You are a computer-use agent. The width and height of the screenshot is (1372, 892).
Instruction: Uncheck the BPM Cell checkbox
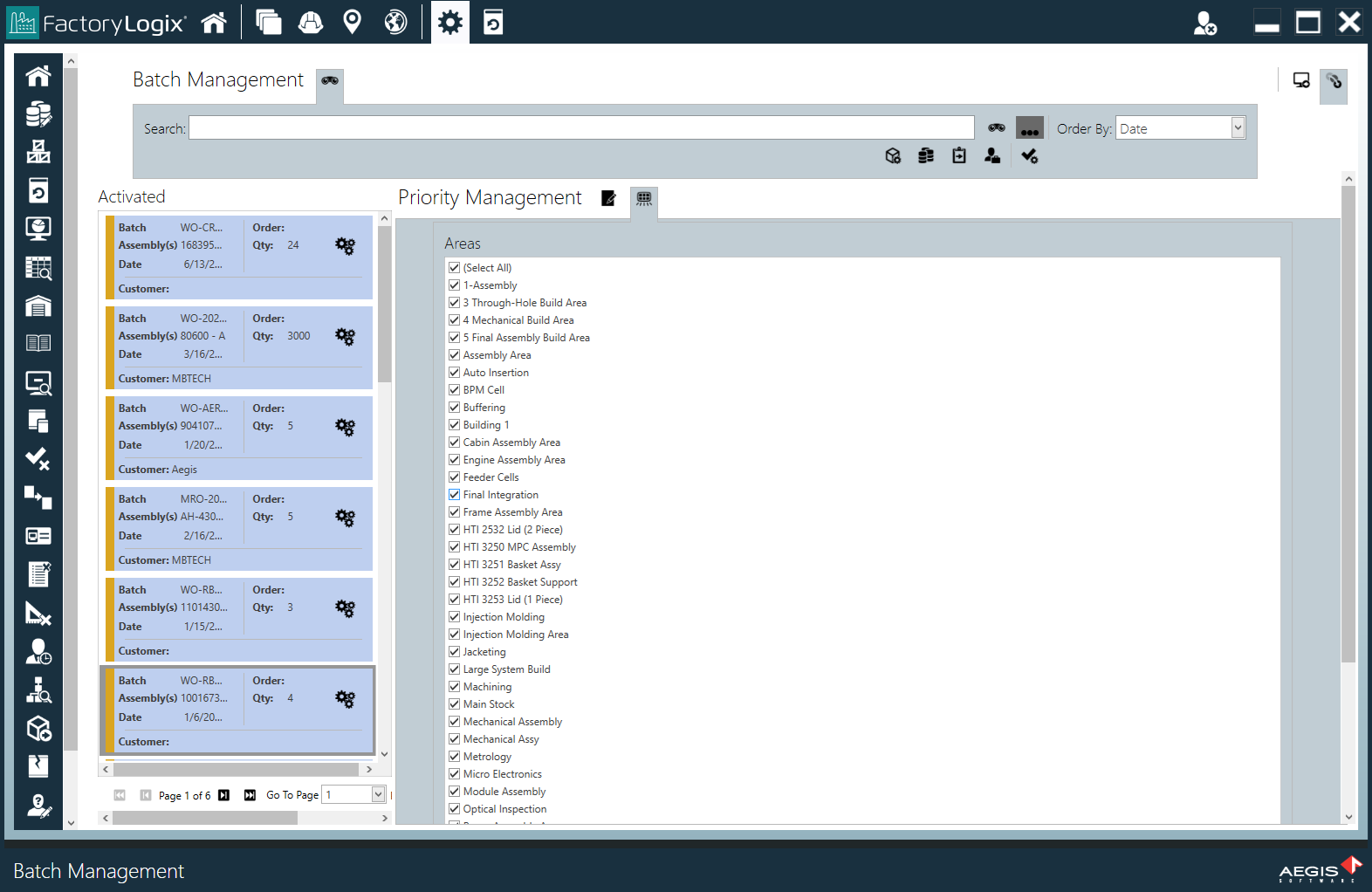point(454,390)
